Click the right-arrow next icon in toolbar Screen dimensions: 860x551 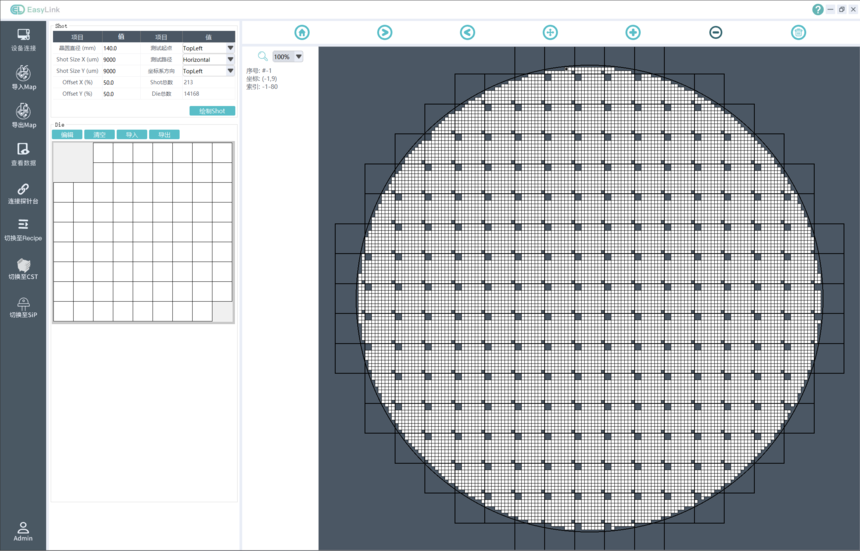pos(384,32)
